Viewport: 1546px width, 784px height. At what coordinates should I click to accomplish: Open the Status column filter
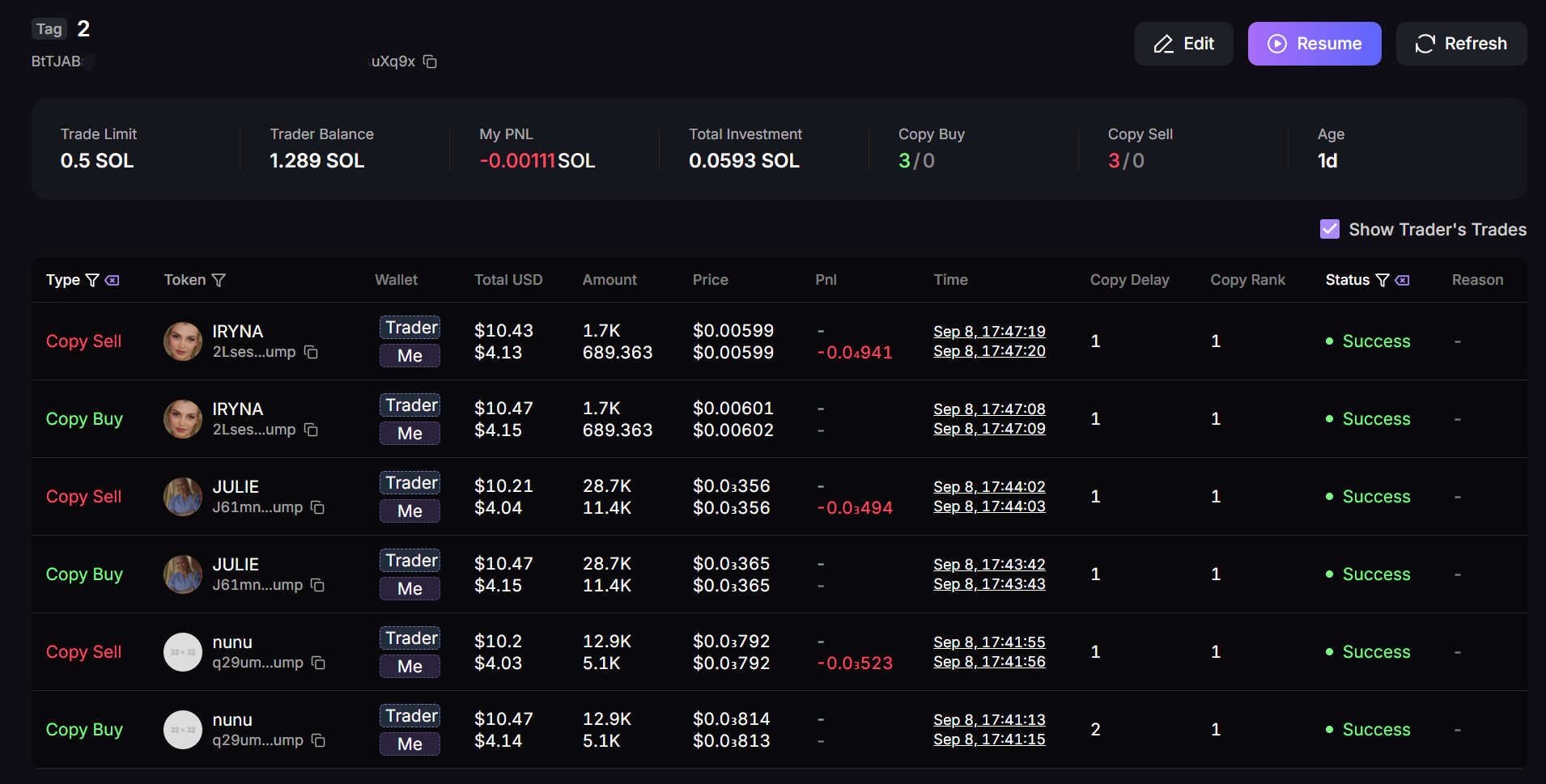click(1382, 280)
